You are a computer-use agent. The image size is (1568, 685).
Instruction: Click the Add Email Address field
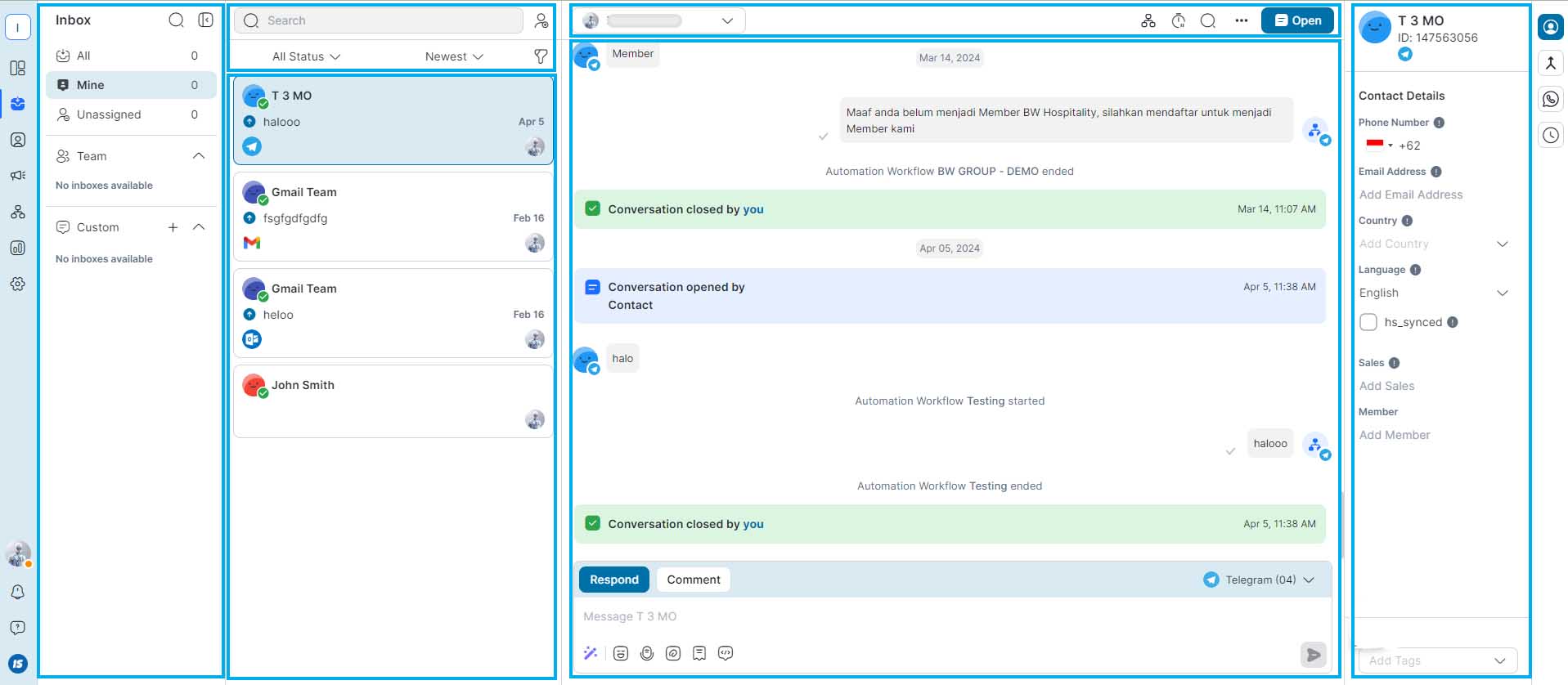(x=1435, y=195)
